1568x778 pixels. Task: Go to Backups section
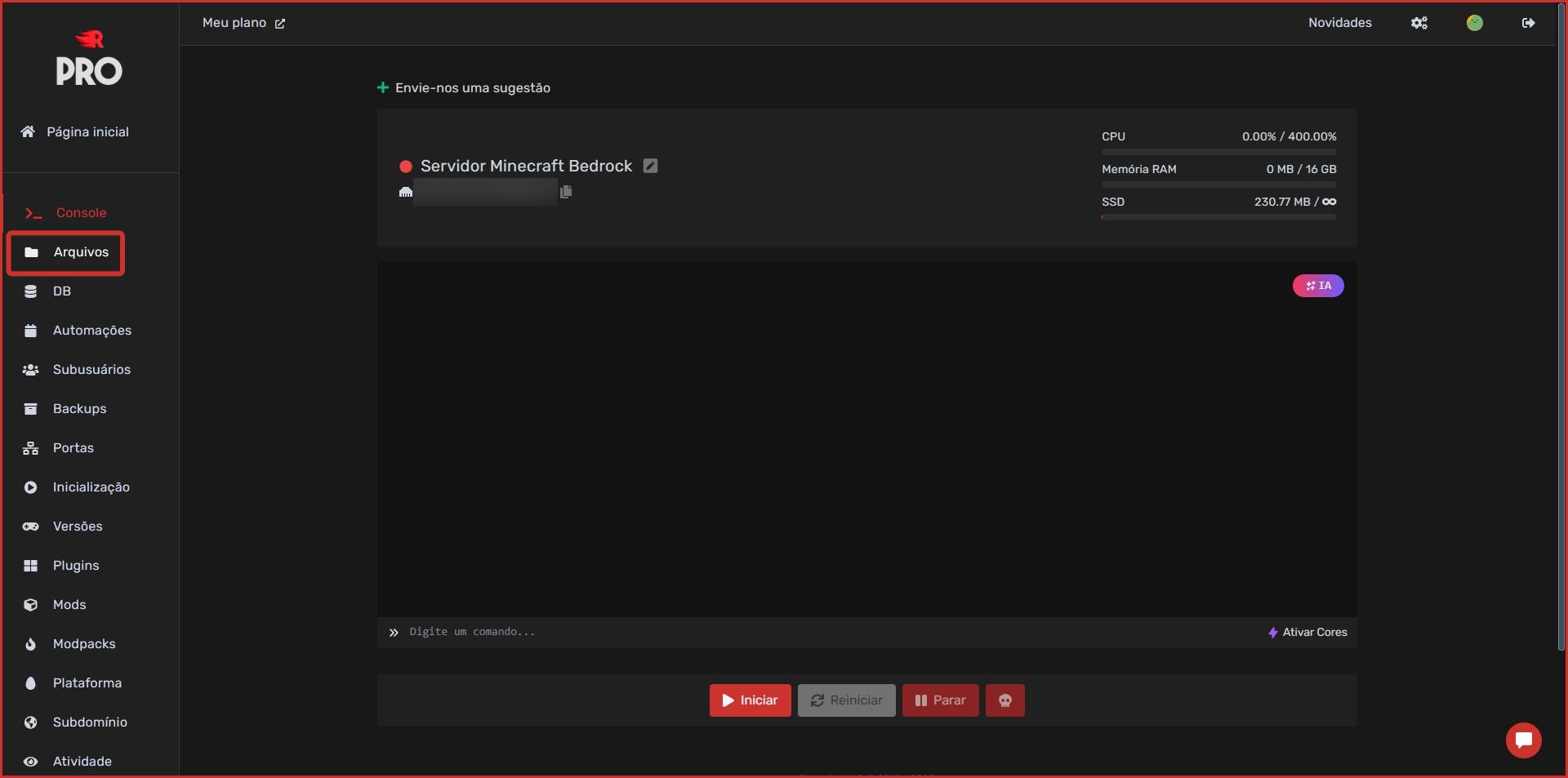(65, 409)
